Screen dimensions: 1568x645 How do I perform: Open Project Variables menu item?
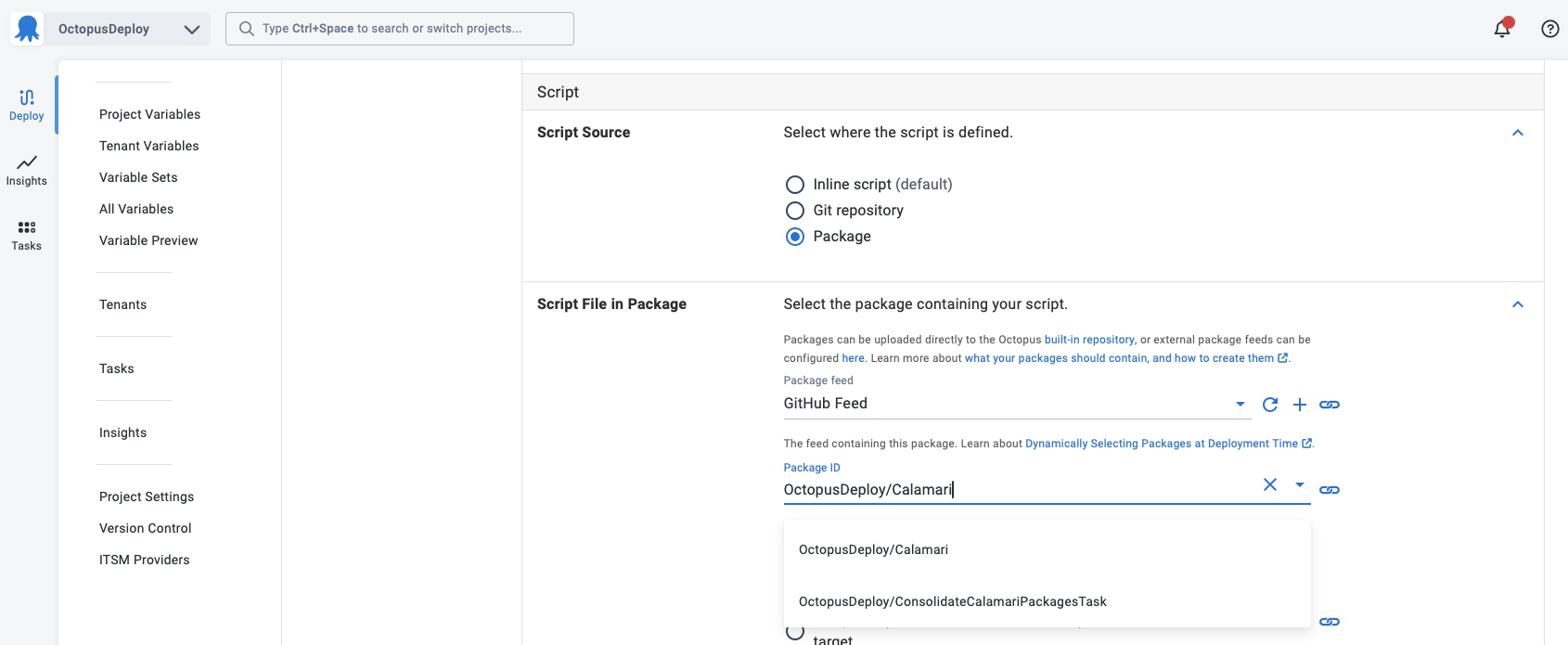coord(149,114)
